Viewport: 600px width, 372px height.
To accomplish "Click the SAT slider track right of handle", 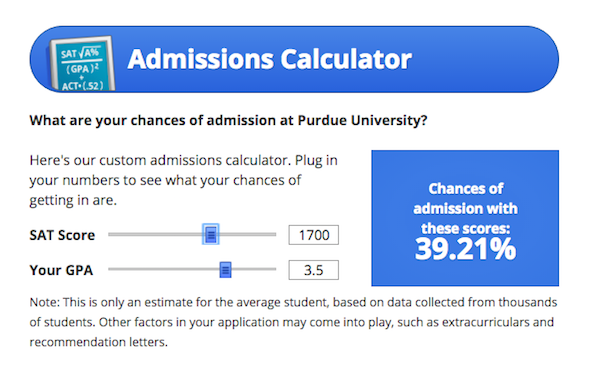I will [247, 234].
